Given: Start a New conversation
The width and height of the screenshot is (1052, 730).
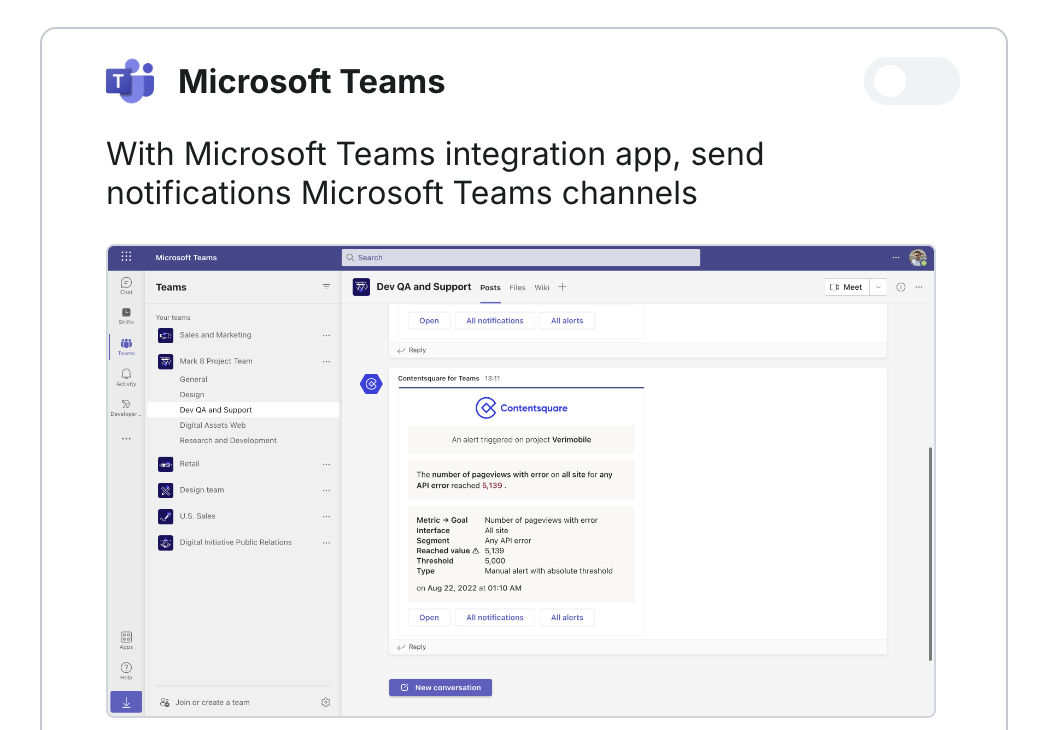Looking at the screenshot, I should tap(441, 688).
